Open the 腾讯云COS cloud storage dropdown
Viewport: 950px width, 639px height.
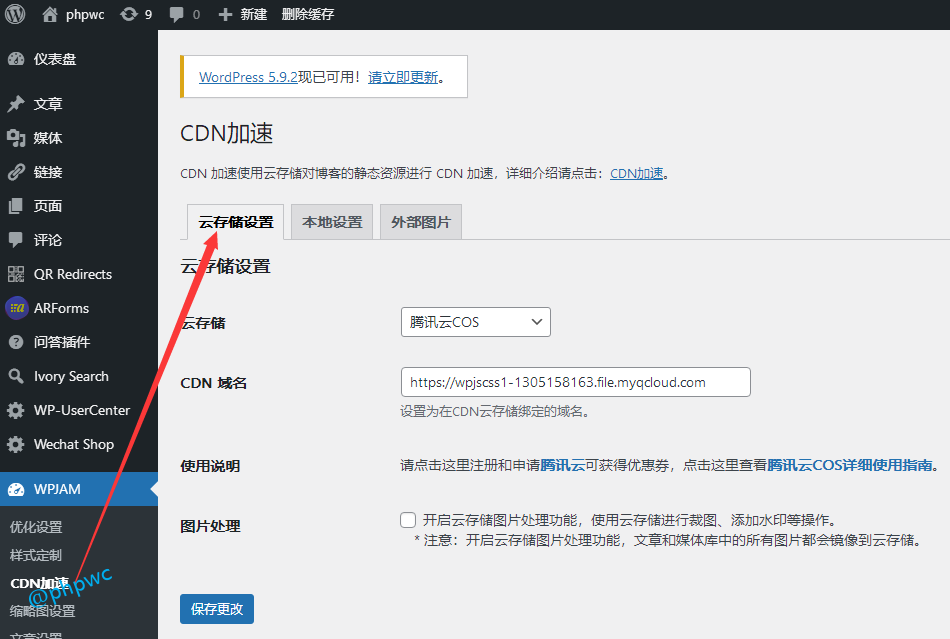(x=476, y=322)
